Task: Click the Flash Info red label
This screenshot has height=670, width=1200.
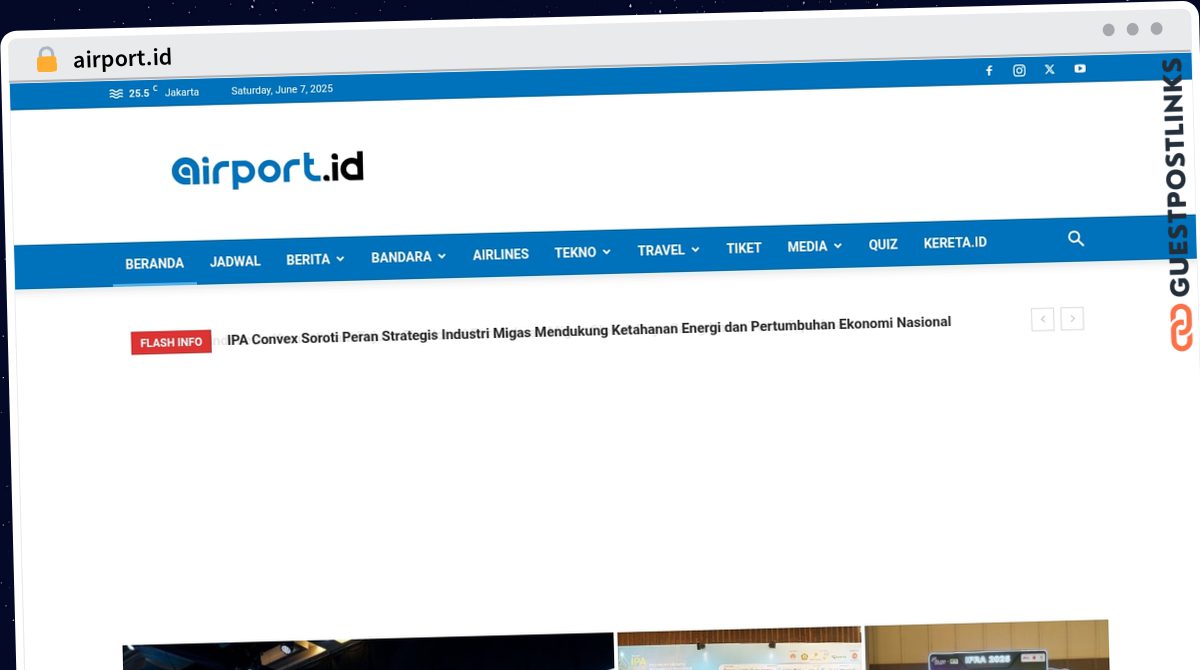Action: click(171, 342)
